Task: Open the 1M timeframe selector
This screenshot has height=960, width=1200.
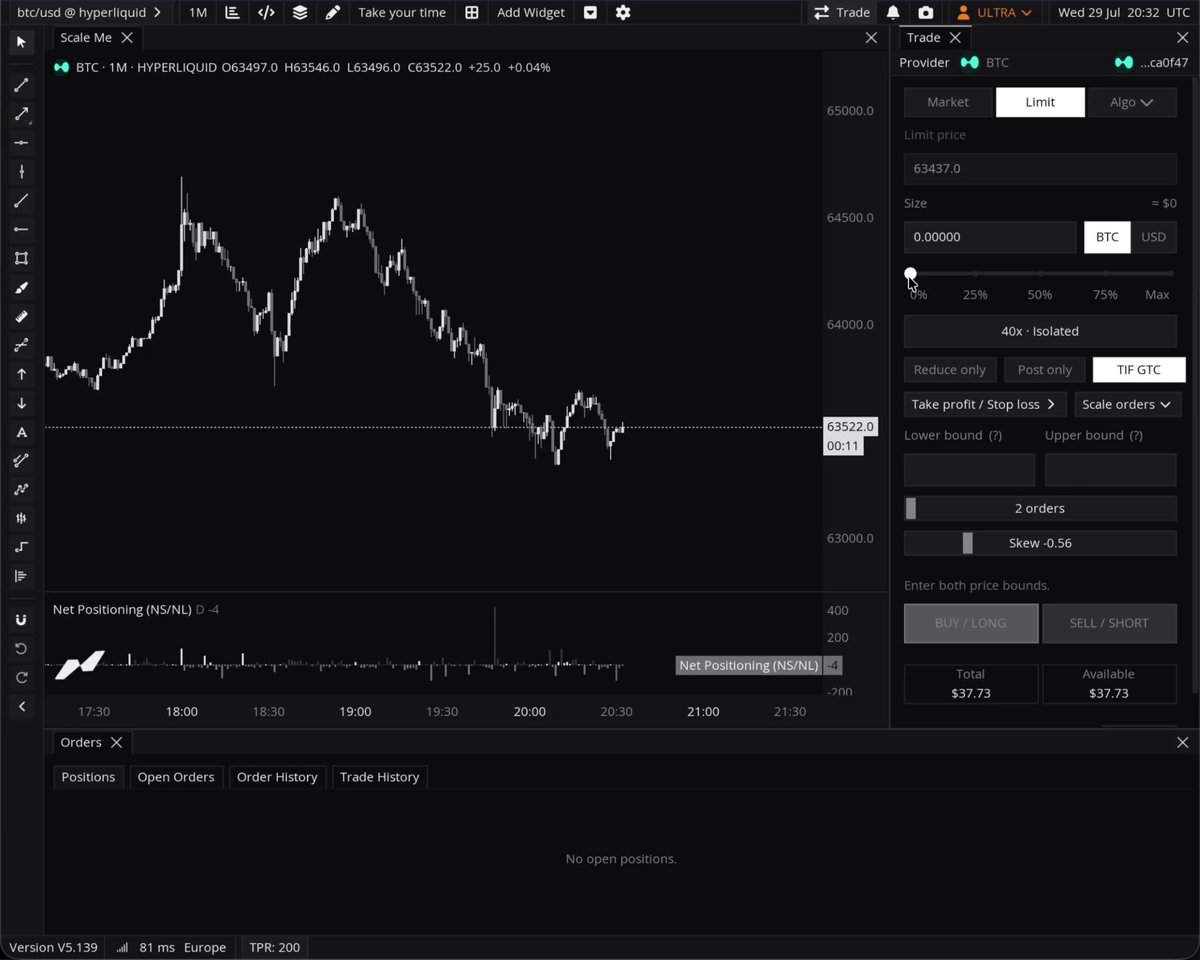Action: (x=198, y=12)
